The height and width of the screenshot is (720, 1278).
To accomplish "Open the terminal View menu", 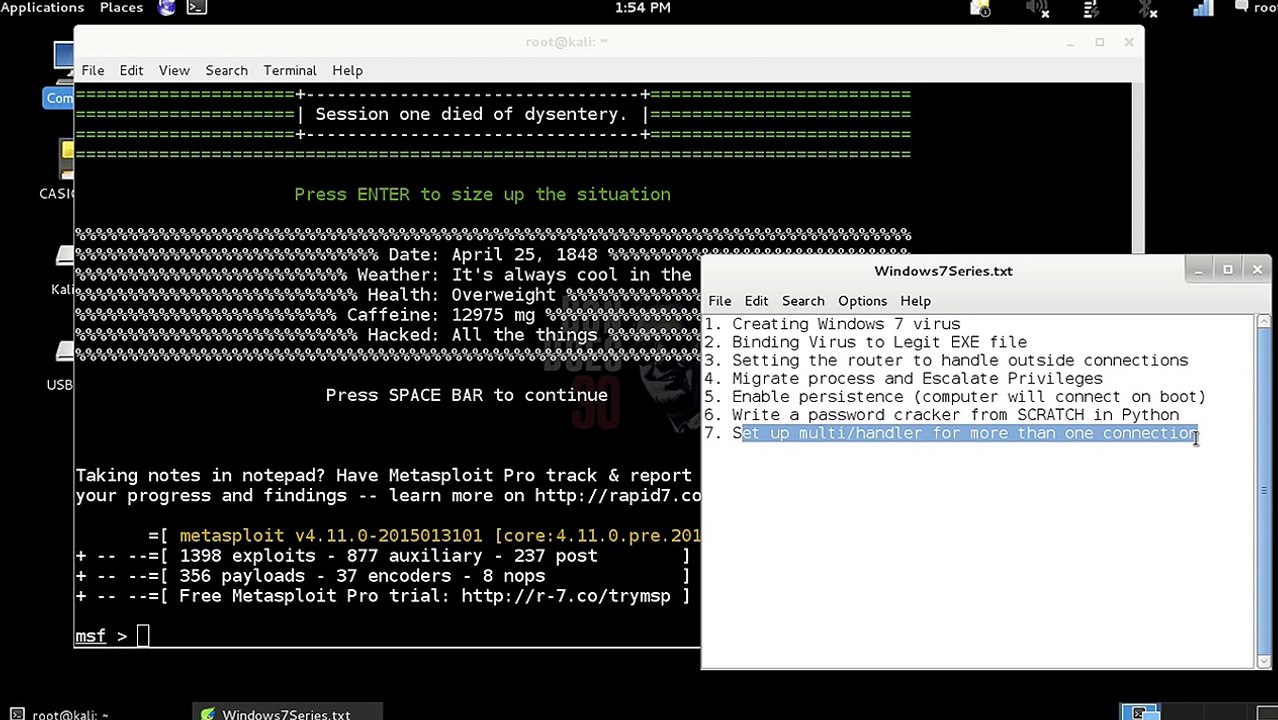I will tap(174, 70).
